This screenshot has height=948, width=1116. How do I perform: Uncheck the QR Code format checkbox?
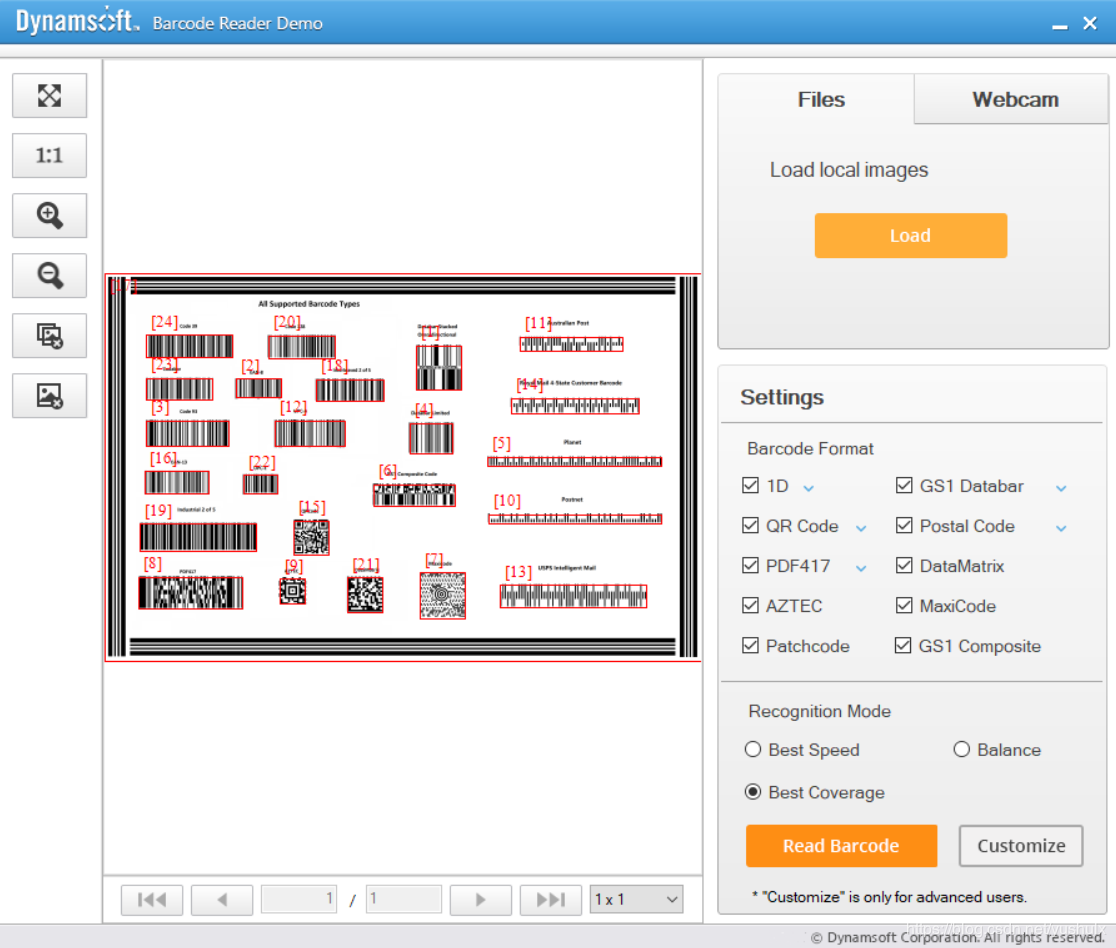[x=750, y=526]
